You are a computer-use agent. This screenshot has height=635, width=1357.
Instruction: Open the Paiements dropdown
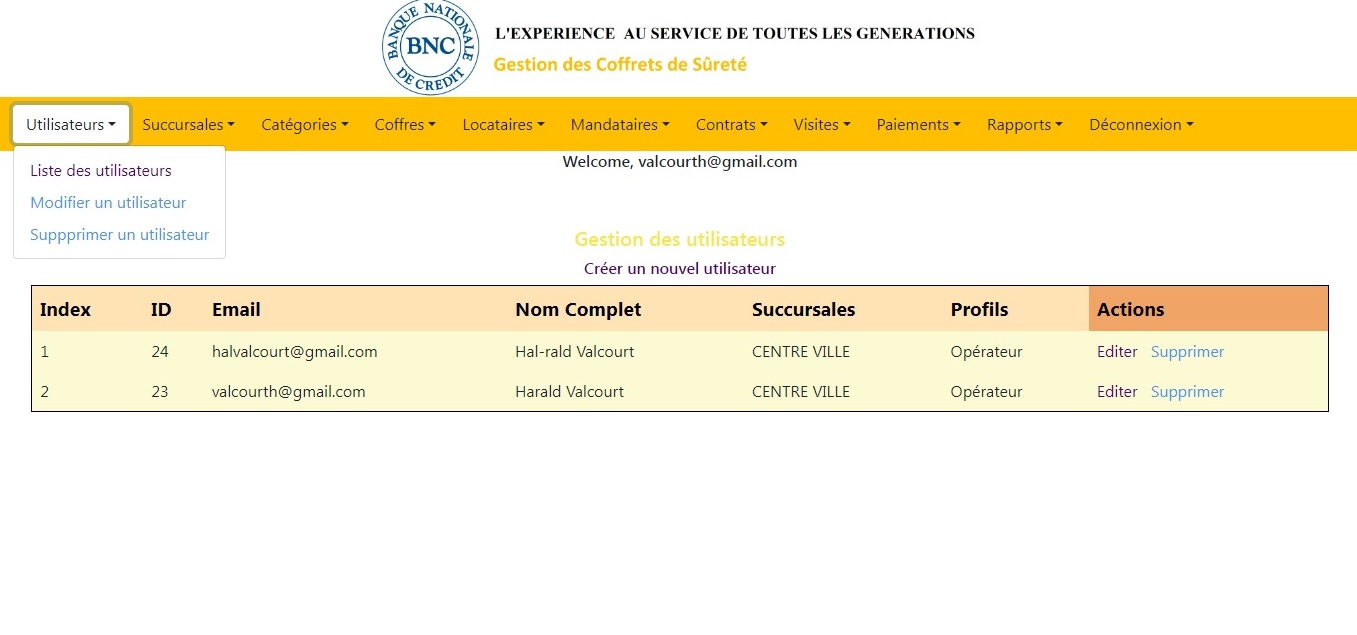pyautogui.click(x=918, y=125)
